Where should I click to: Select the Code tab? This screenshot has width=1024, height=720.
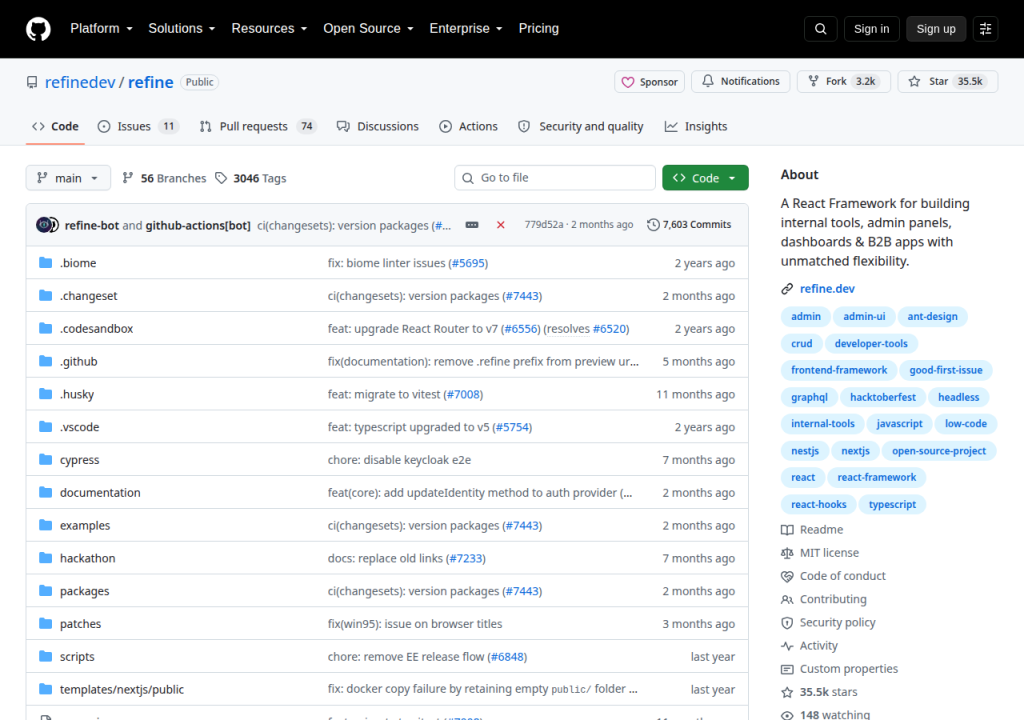pos(56,127)
